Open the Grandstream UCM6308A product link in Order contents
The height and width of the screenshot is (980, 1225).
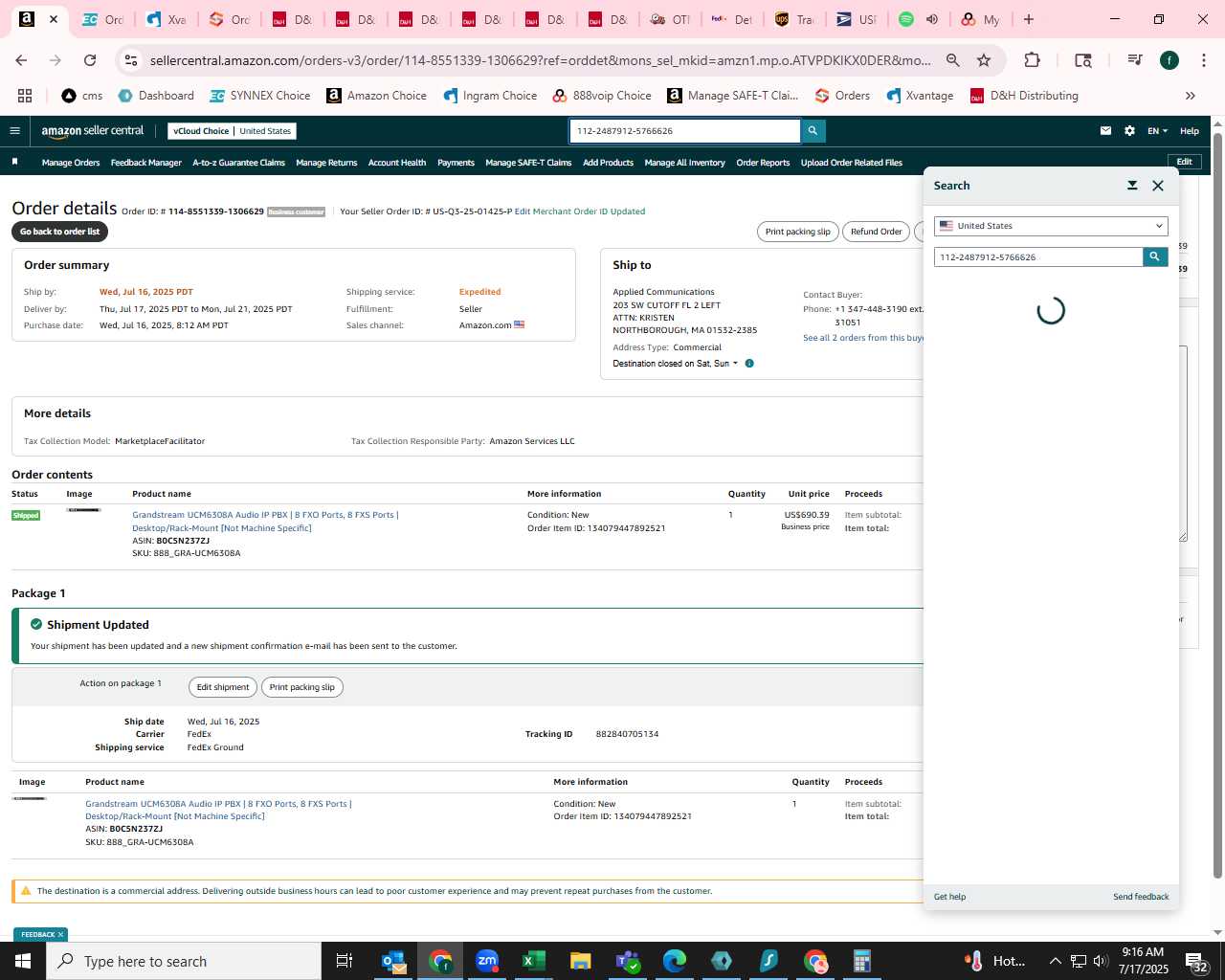[x=265, y=522]
